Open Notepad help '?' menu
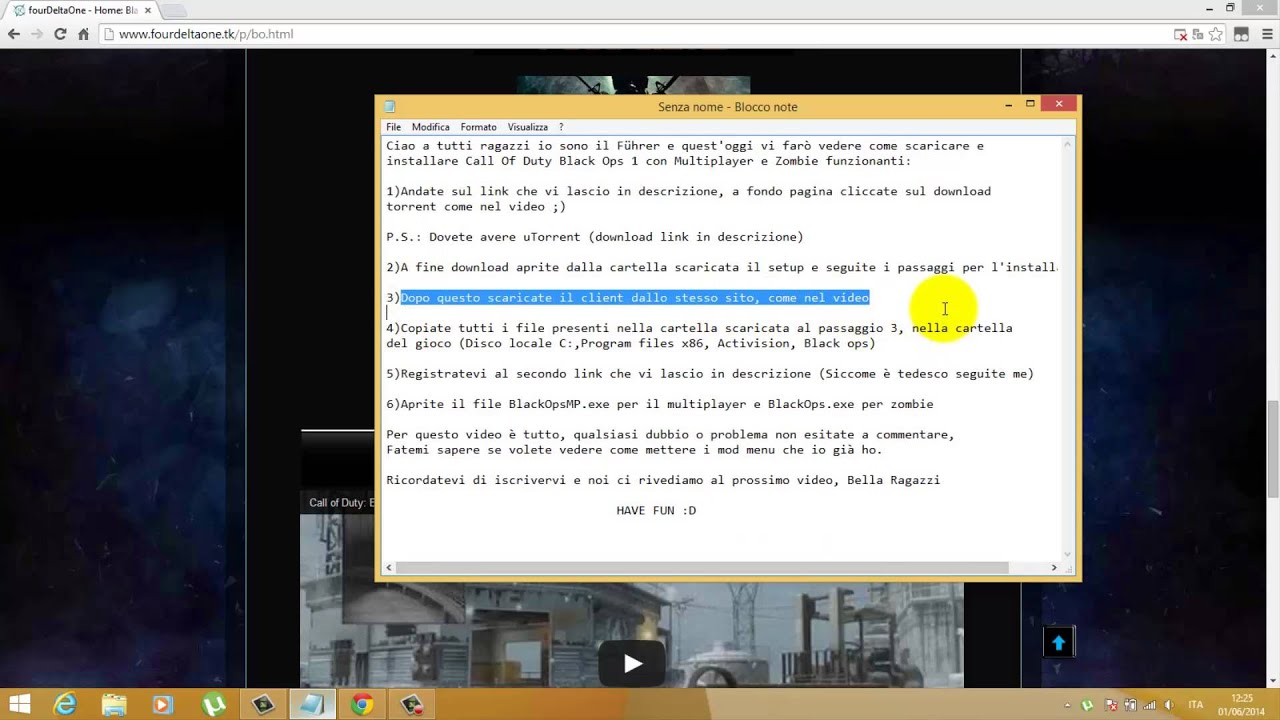 [561, 127]
